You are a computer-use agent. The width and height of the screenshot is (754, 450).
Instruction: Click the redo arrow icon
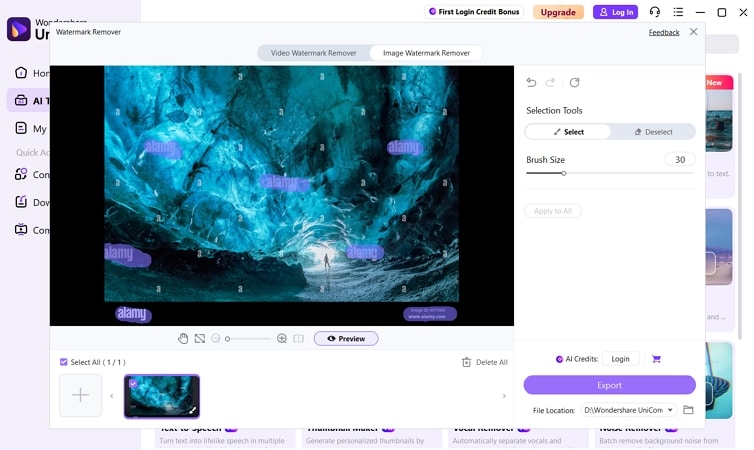tap(550, 83)
